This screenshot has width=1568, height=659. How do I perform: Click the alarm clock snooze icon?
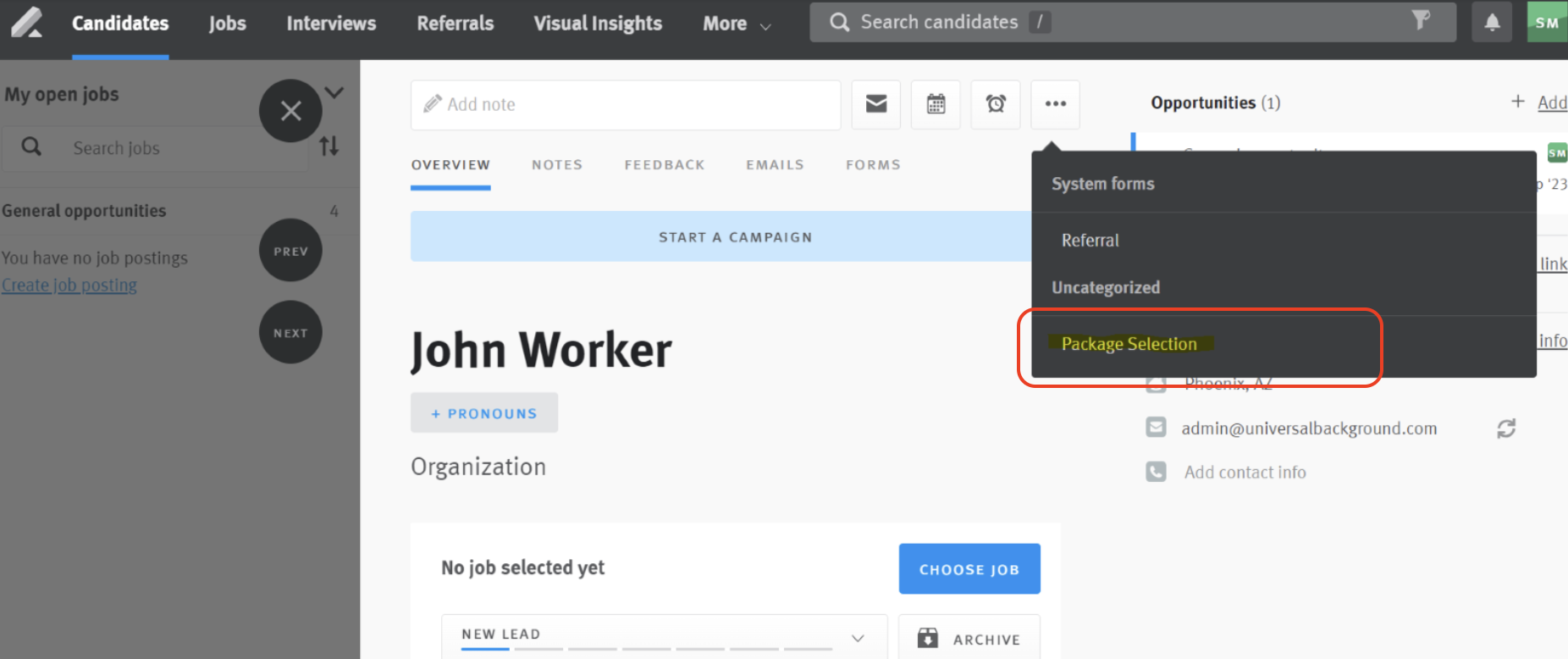tap(996, 104)
